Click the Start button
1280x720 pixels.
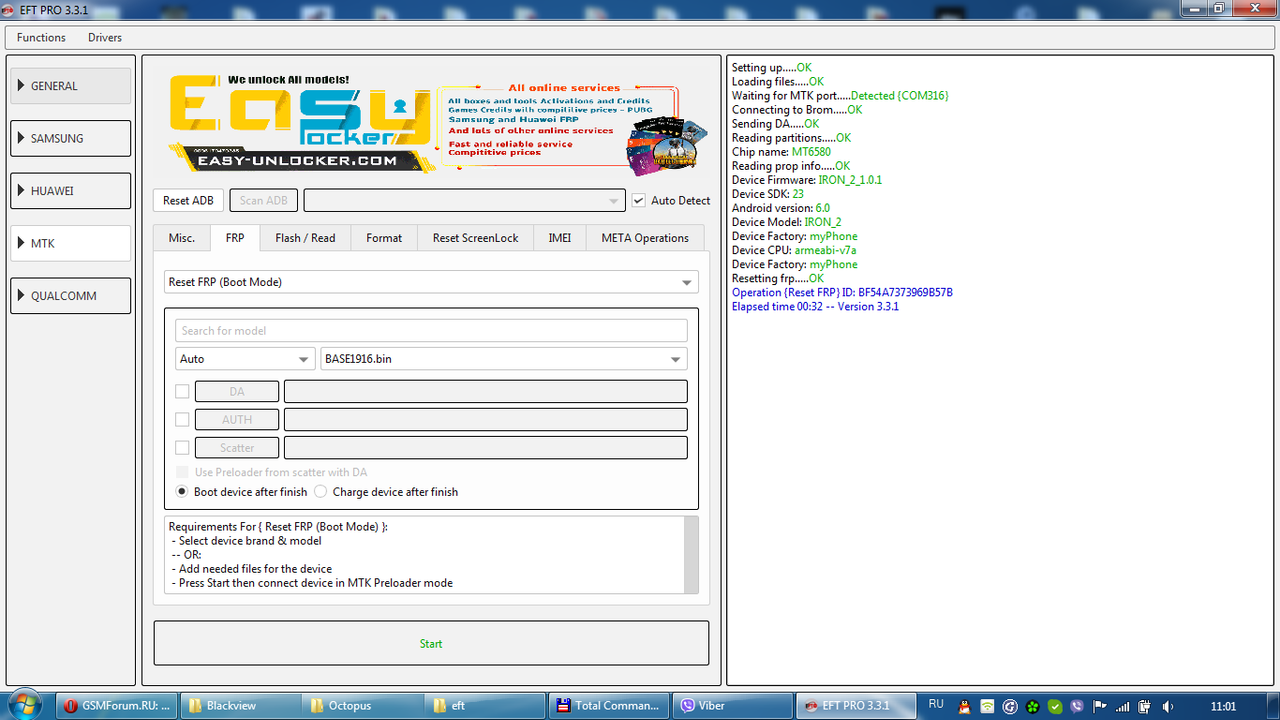(x=431, y=643)
